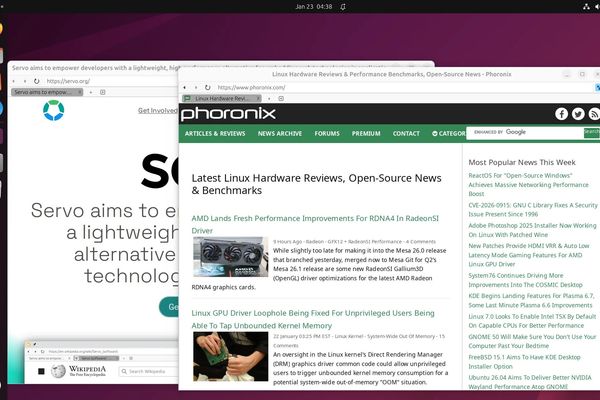
Task: Close the 'Servo aims to empow...' tab
Action: 80,92
